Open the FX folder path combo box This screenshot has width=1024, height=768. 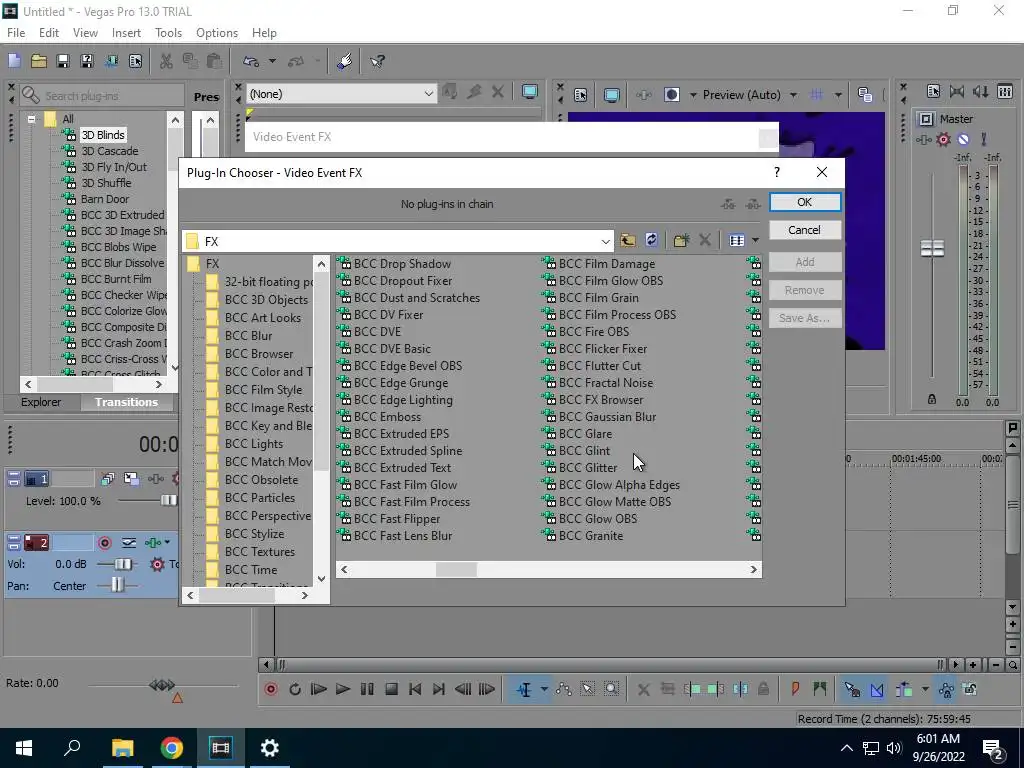[x=398, y=241]
